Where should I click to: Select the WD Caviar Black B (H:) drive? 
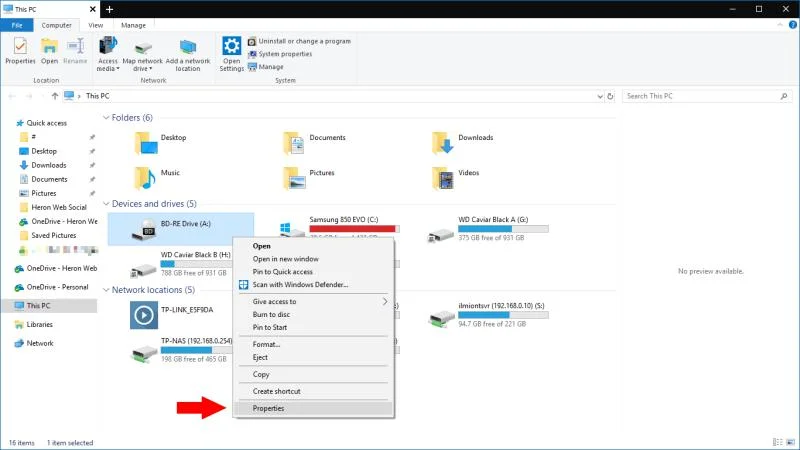(181, 264)
